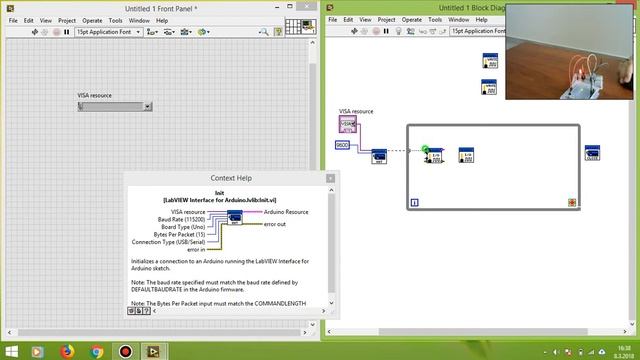Click the volume icon in system tray
Screen dimensions: 640x360
point(556,352)
